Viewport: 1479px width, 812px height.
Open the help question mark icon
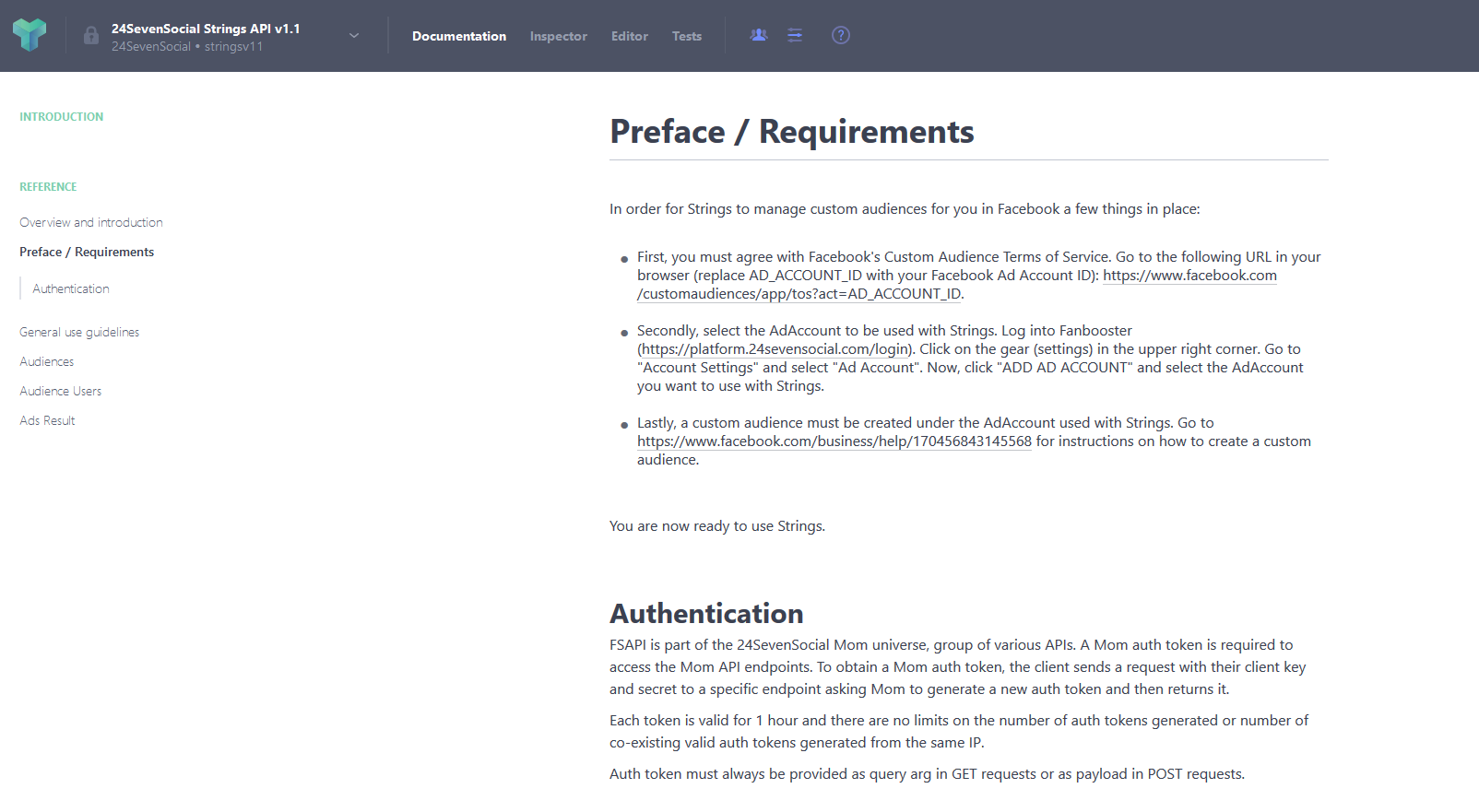tap(841, 35)
